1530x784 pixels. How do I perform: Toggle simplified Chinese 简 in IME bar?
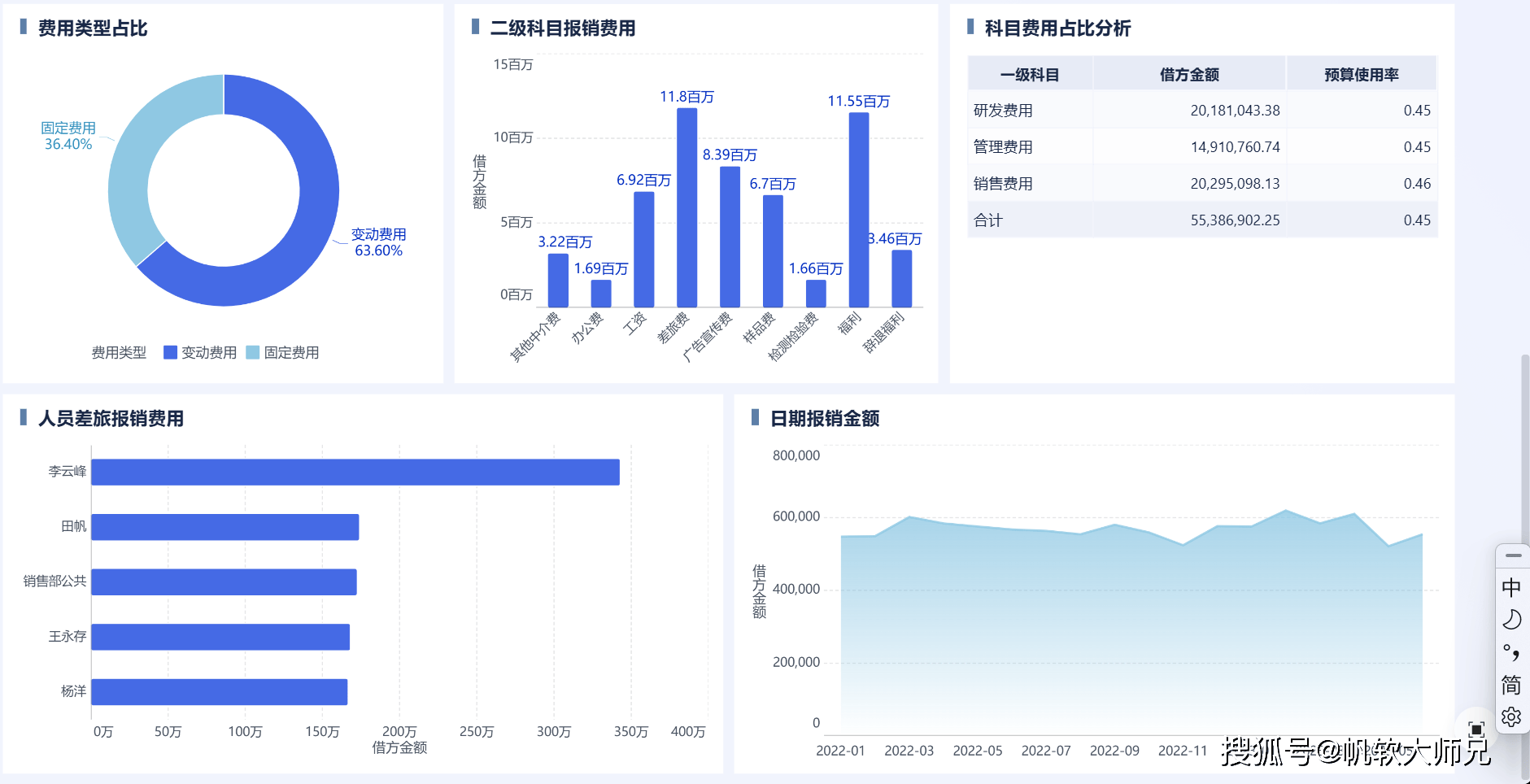1511,685
